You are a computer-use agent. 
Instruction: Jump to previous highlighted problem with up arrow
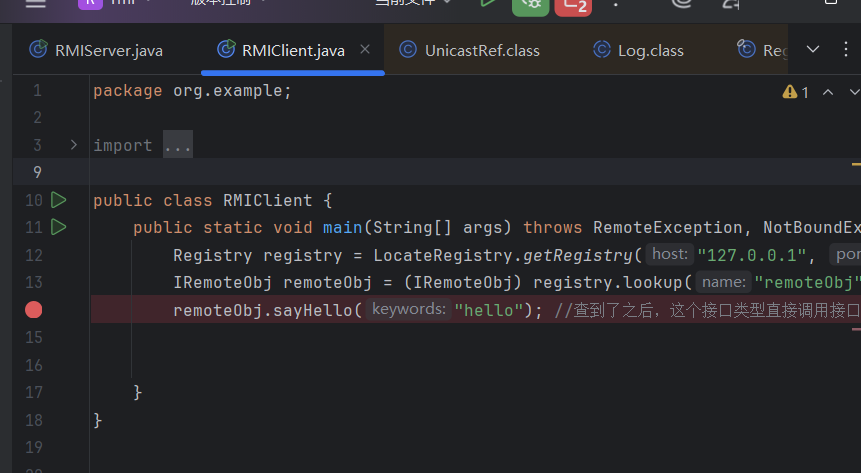[x=827, y=92]
